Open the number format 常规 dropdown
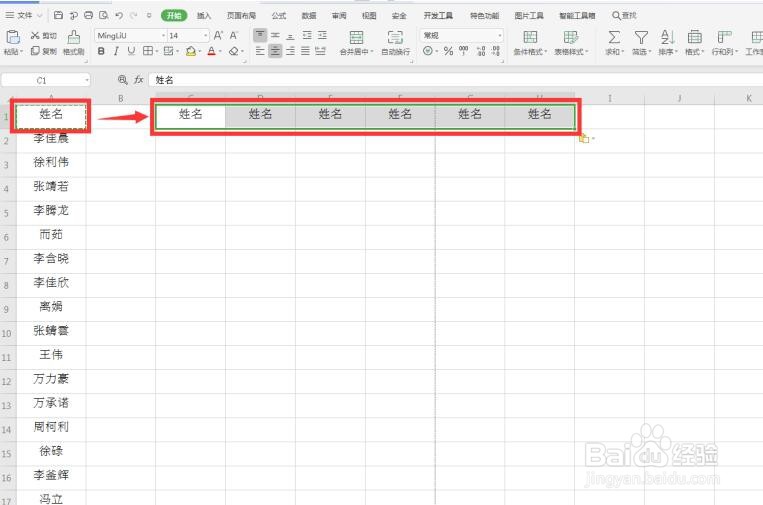This screenshot has width=763, height=505. pos(499,36)
